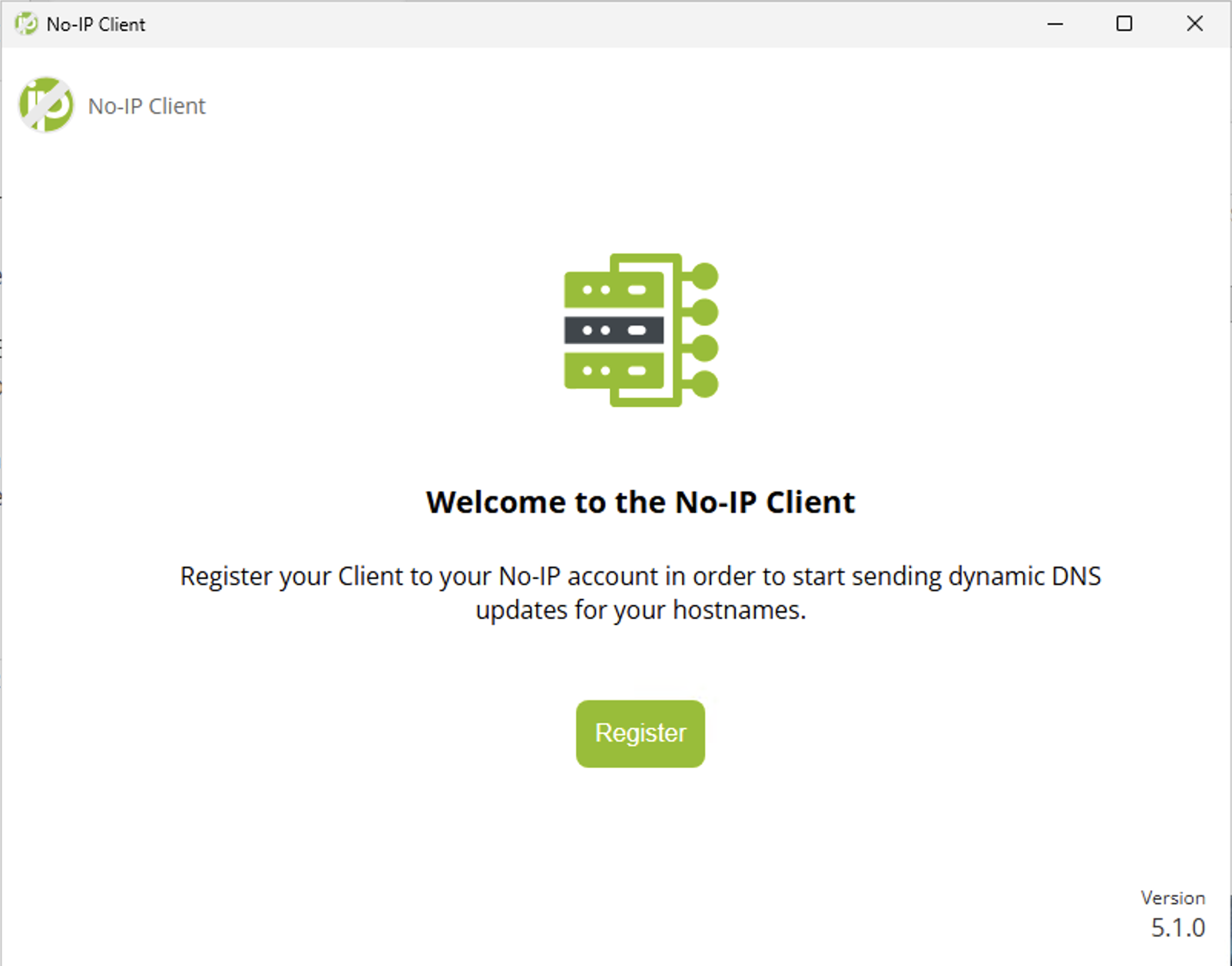This screenshot has width=1232, height=966.
Task: Click the "Welcome to the No-IP Client" heading
Action: click(x=641, y=502)
